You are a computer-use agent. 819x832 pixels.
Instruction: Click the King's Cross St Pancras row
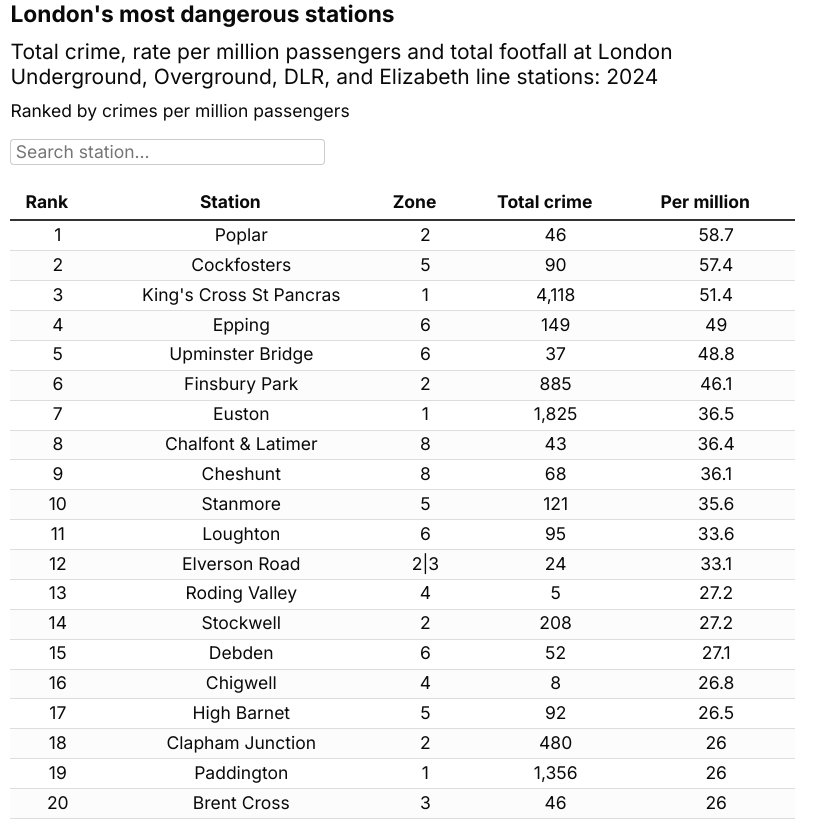coord(403,295)
